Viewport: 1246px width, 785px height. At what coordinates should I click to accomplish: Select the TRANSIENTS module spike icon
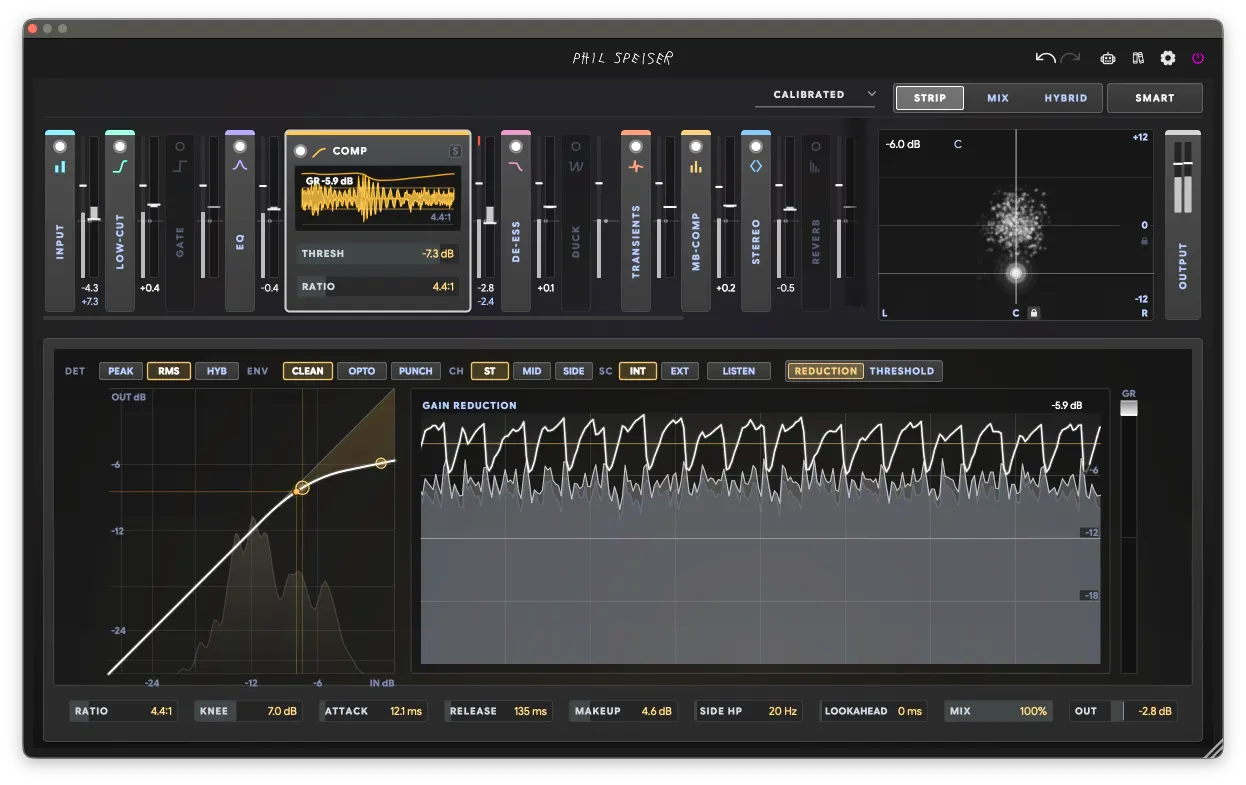tap(636, 166)
